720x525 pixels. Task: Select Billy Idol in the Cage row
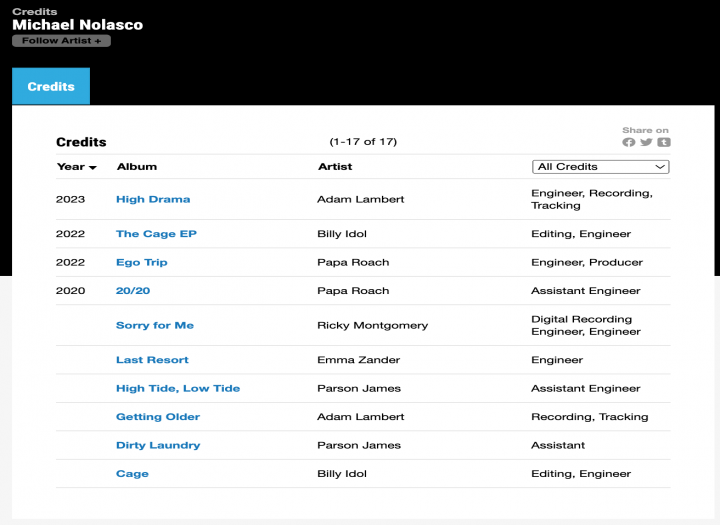[x=342, y=474]
